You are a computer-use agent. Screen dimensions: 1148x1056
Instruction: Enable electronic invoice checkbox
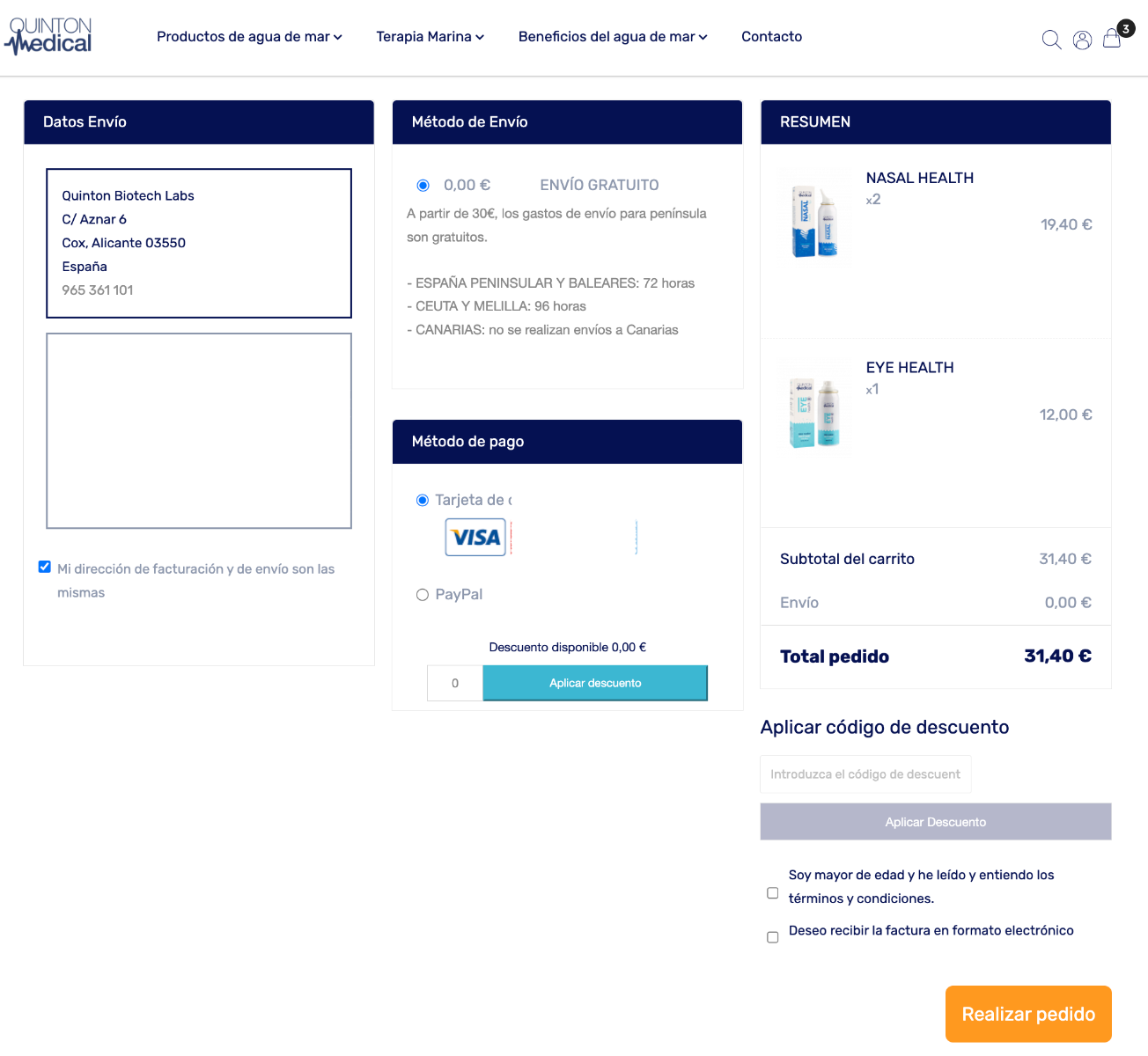pyautogui.click(x=773, y=937)
